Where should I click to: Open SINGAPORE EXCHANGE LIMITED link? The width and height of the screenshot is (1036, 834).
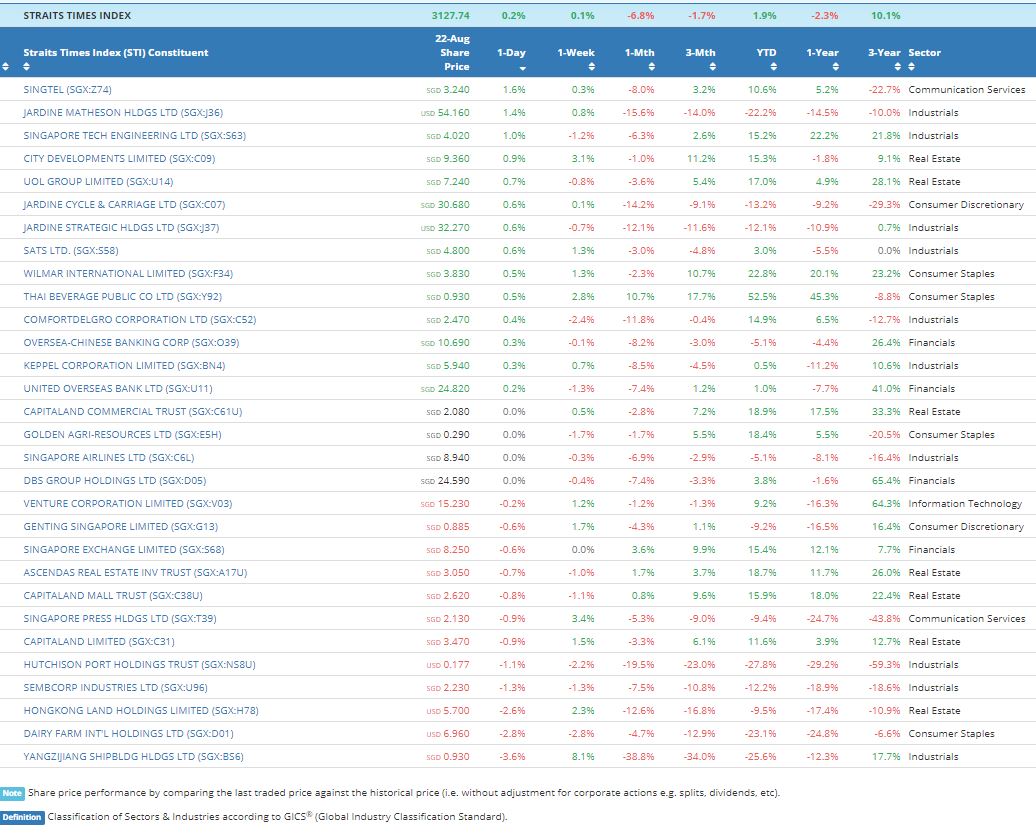tap(124, 549)
